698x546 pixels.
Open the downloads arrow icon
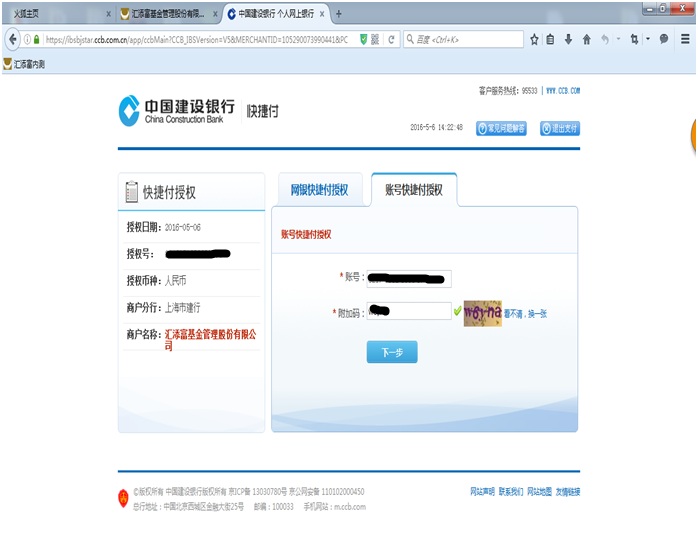pyautogui.click(x=568, y=40)
